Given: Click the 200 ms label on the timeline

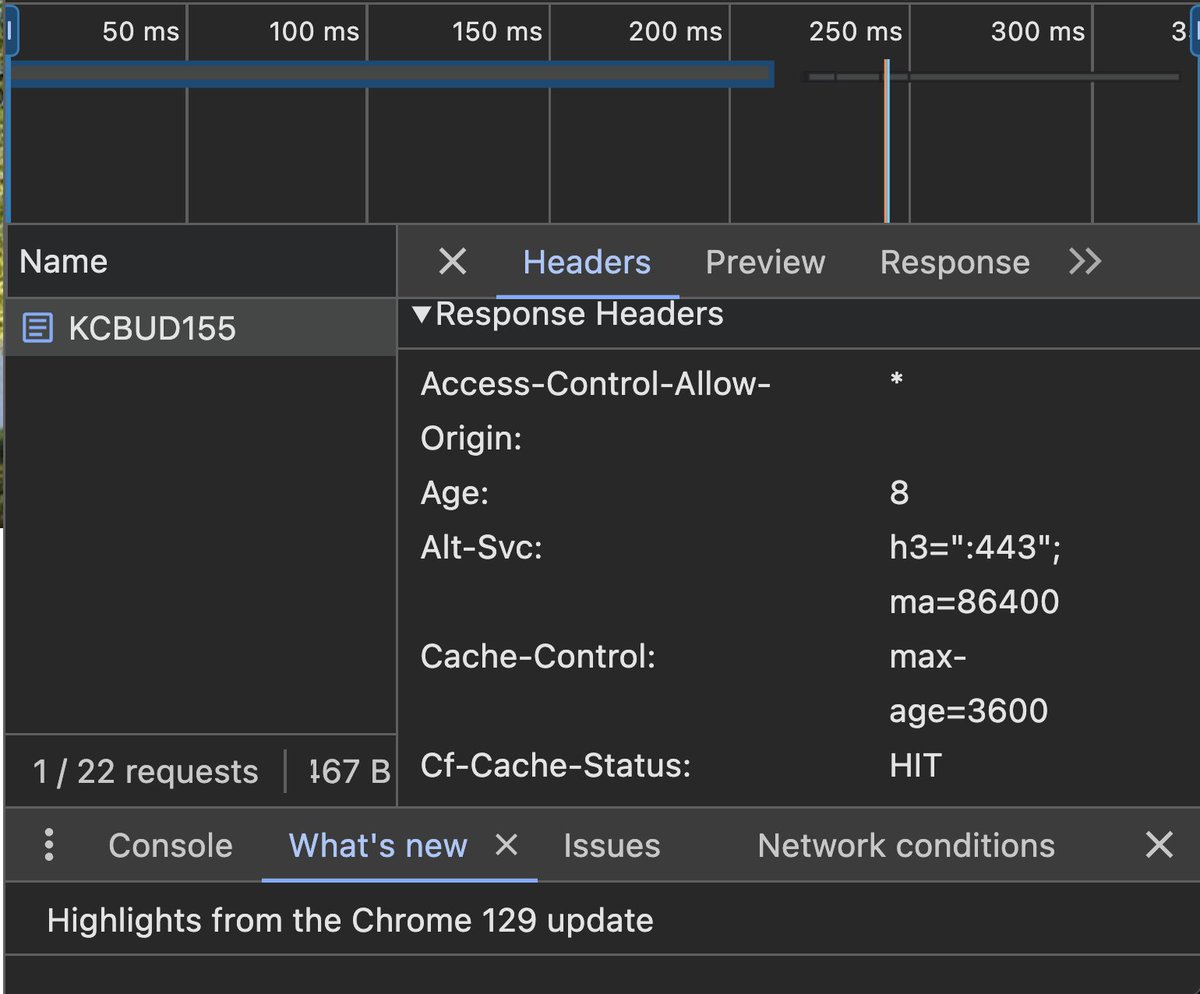Looking at the screenshot, I should [x=673, y=31].
